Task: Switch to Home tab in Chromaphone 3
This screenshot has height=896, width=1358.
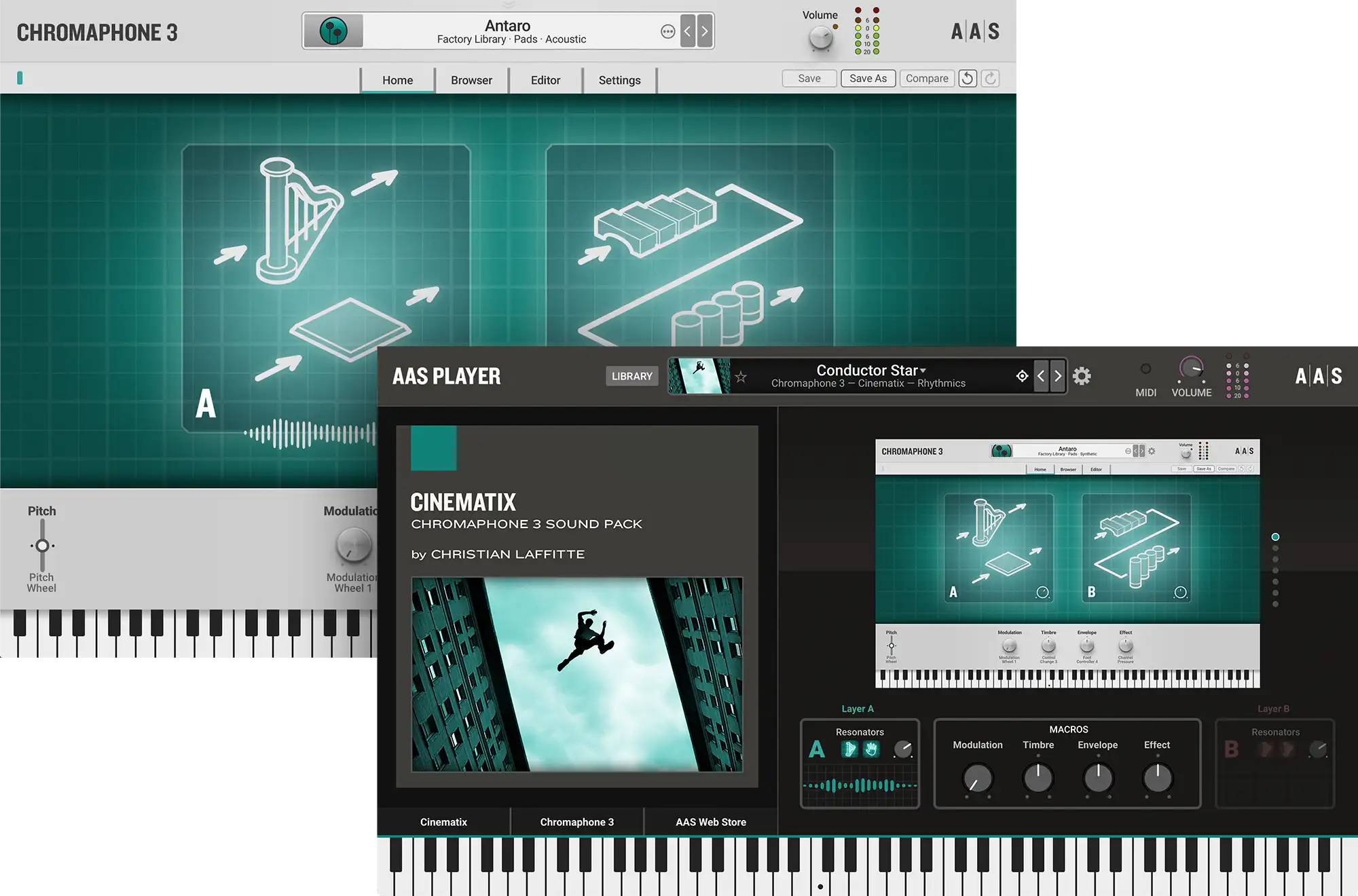Action: pyautogui.click(x=397, y=80)
